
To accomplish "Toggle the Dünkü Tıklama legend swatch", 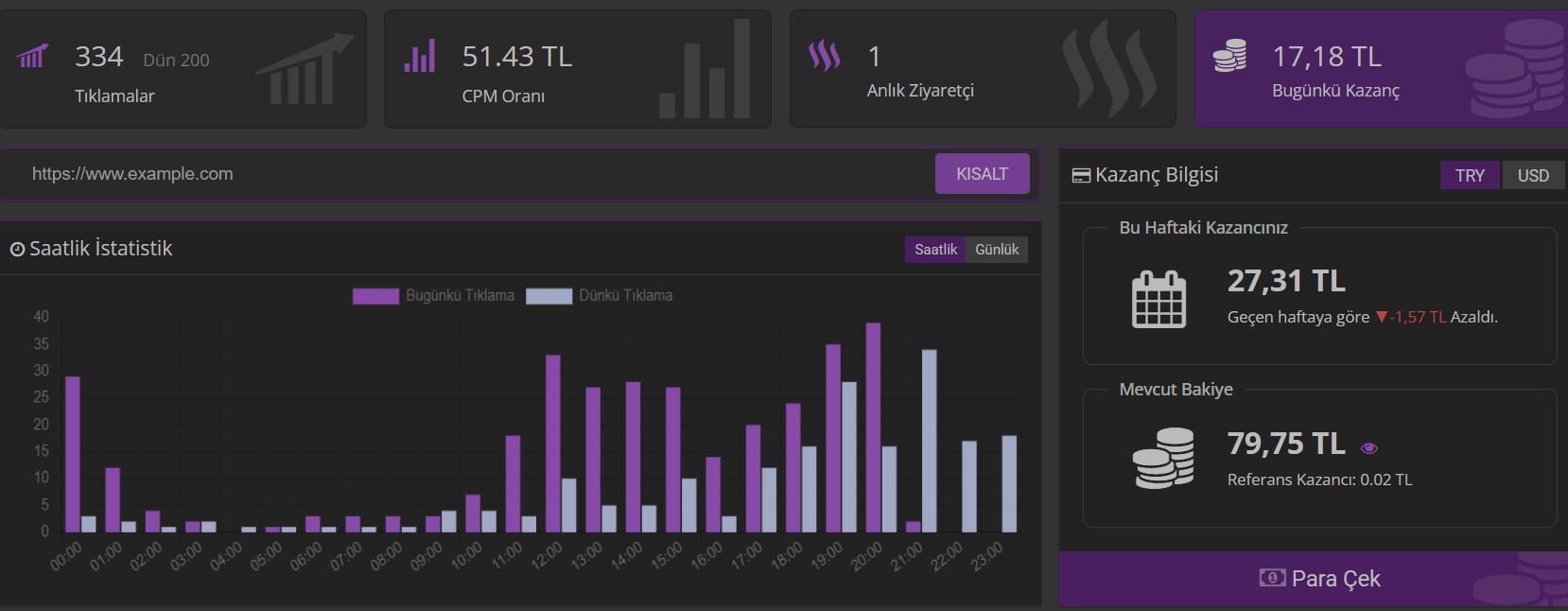I will (x=549, y=296).
